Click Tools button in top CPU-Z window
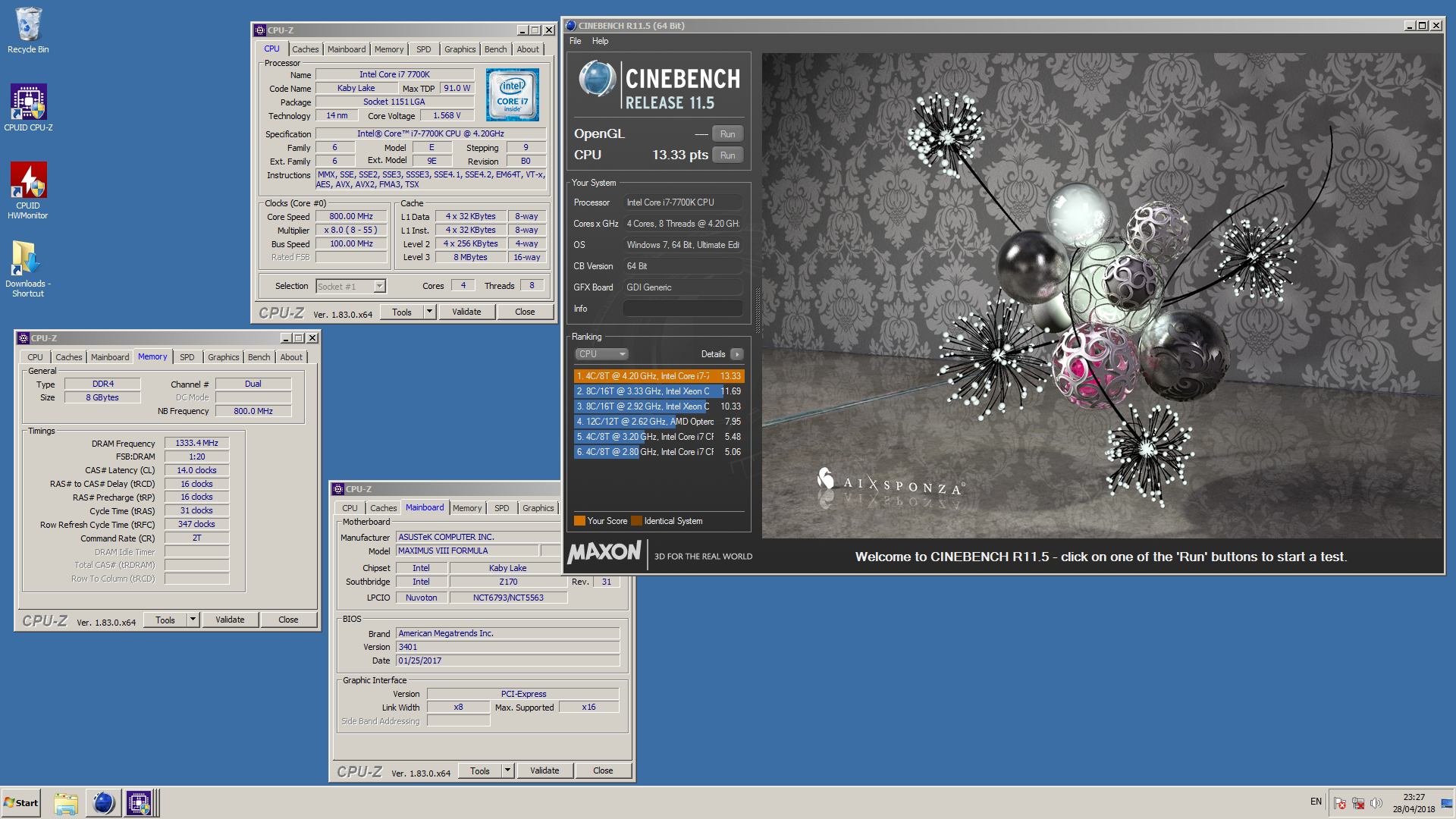Screen dimensions: 1456x819 click(402, 312)
